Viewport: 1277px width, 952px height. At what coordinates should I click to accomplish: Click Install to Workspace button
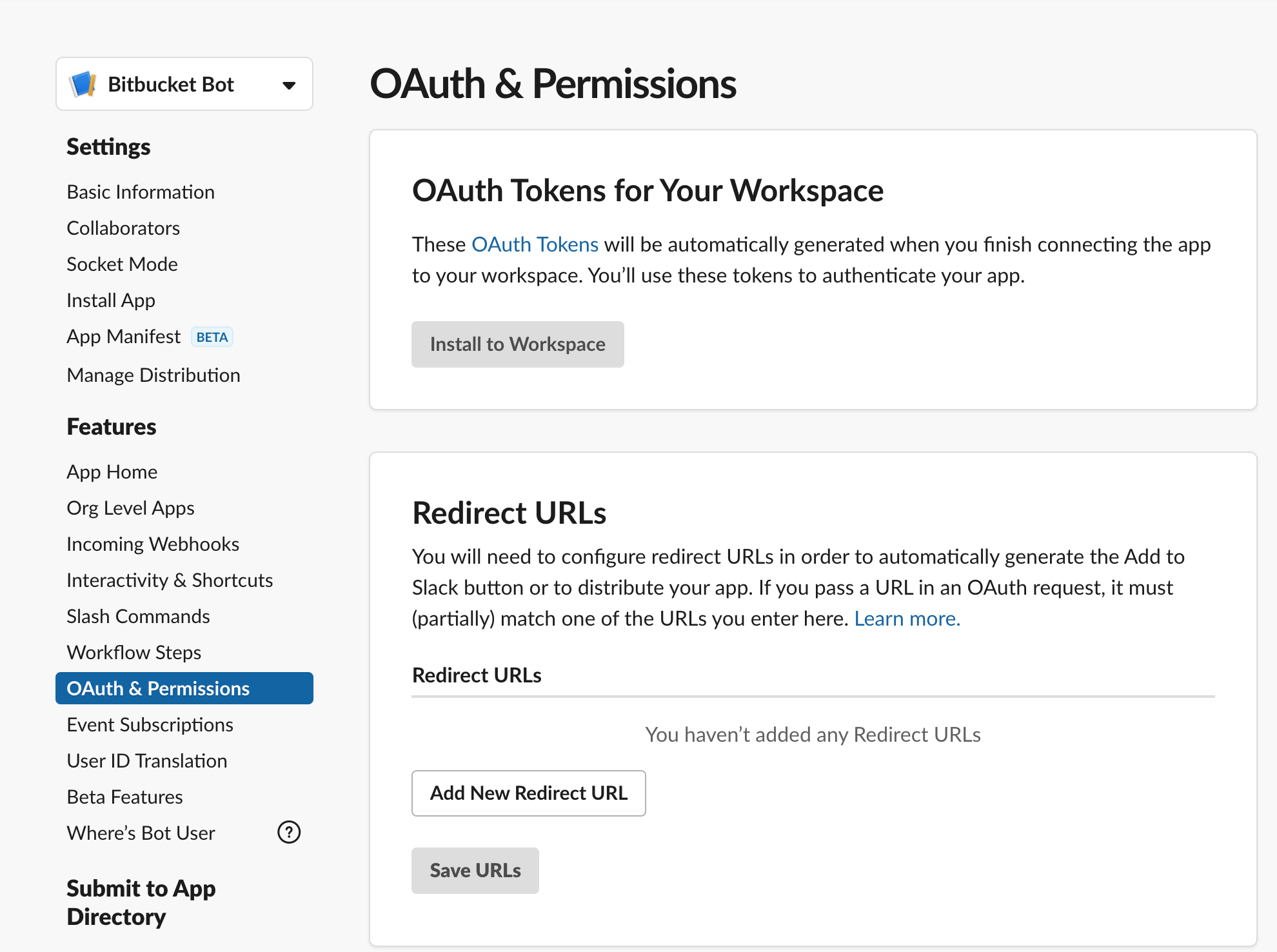(x=517, y=344)
